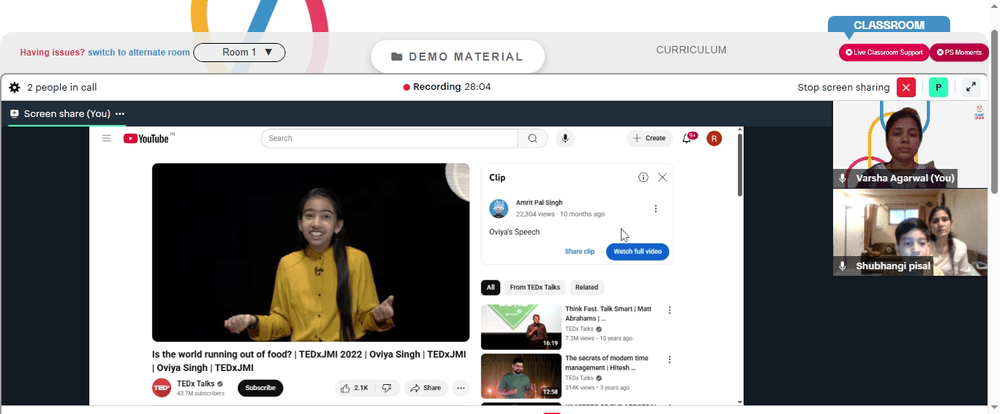Focus the YouTube search field
Image resolution: width=1000 pixels, height=414 pixels.
tap(389, 138)
